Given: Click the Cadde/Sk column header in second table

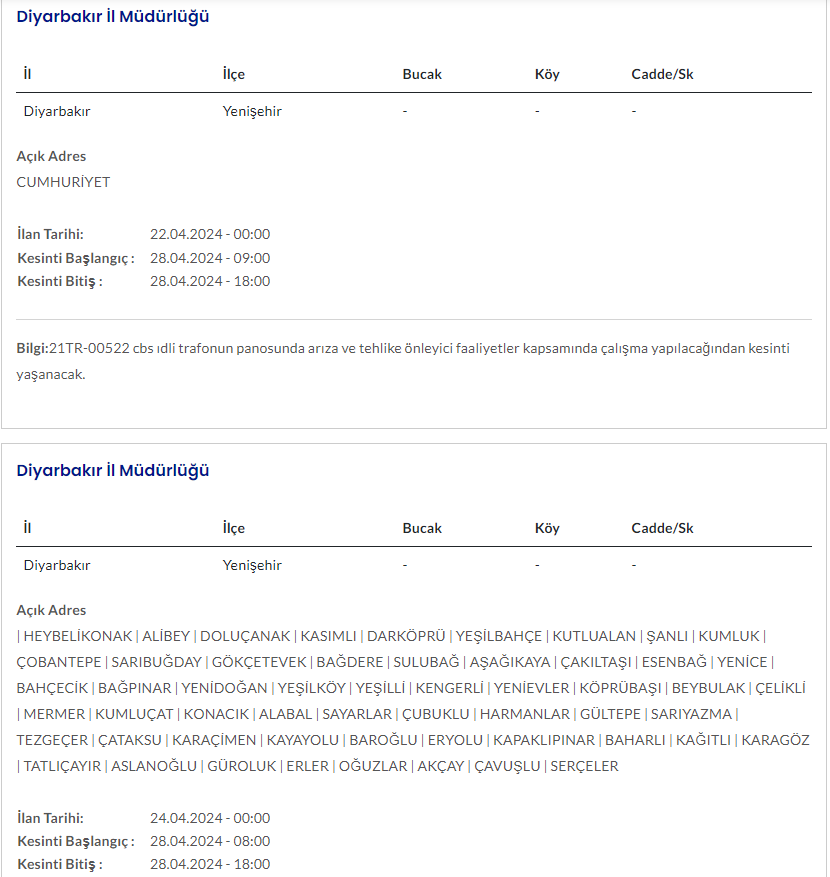Looking at the screenshot, I should [x=662, y=528].
